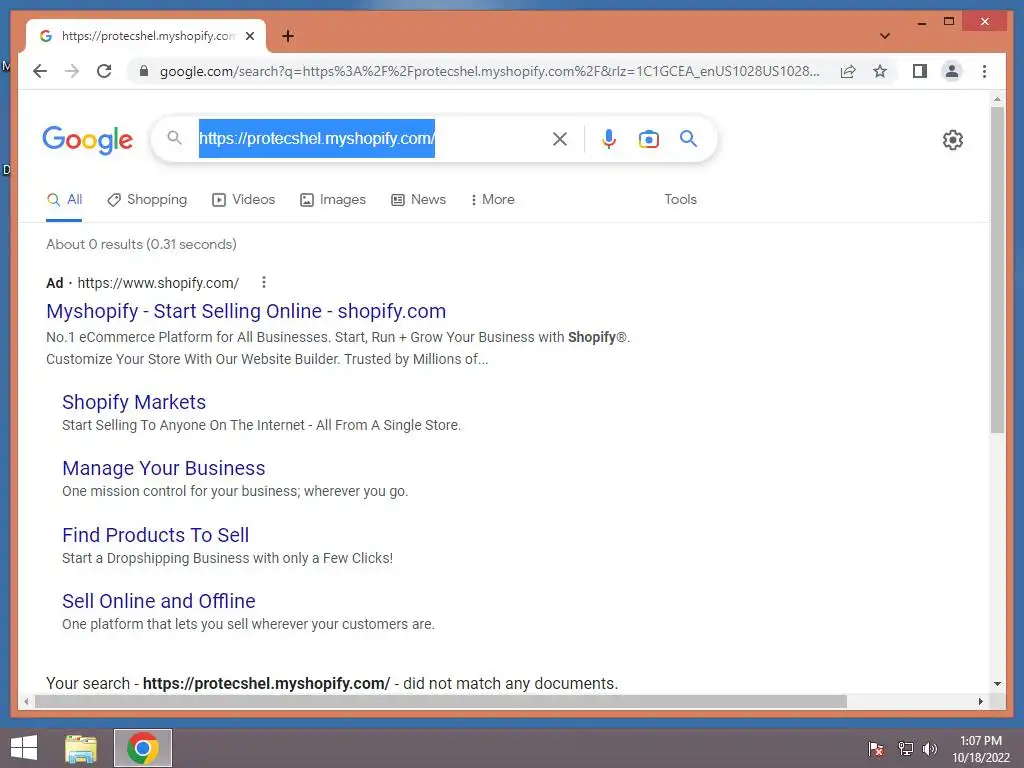Screen dimensions: 1024x768
Task: Bookmark this tab with the star
Action: click(x=880, y=71)
